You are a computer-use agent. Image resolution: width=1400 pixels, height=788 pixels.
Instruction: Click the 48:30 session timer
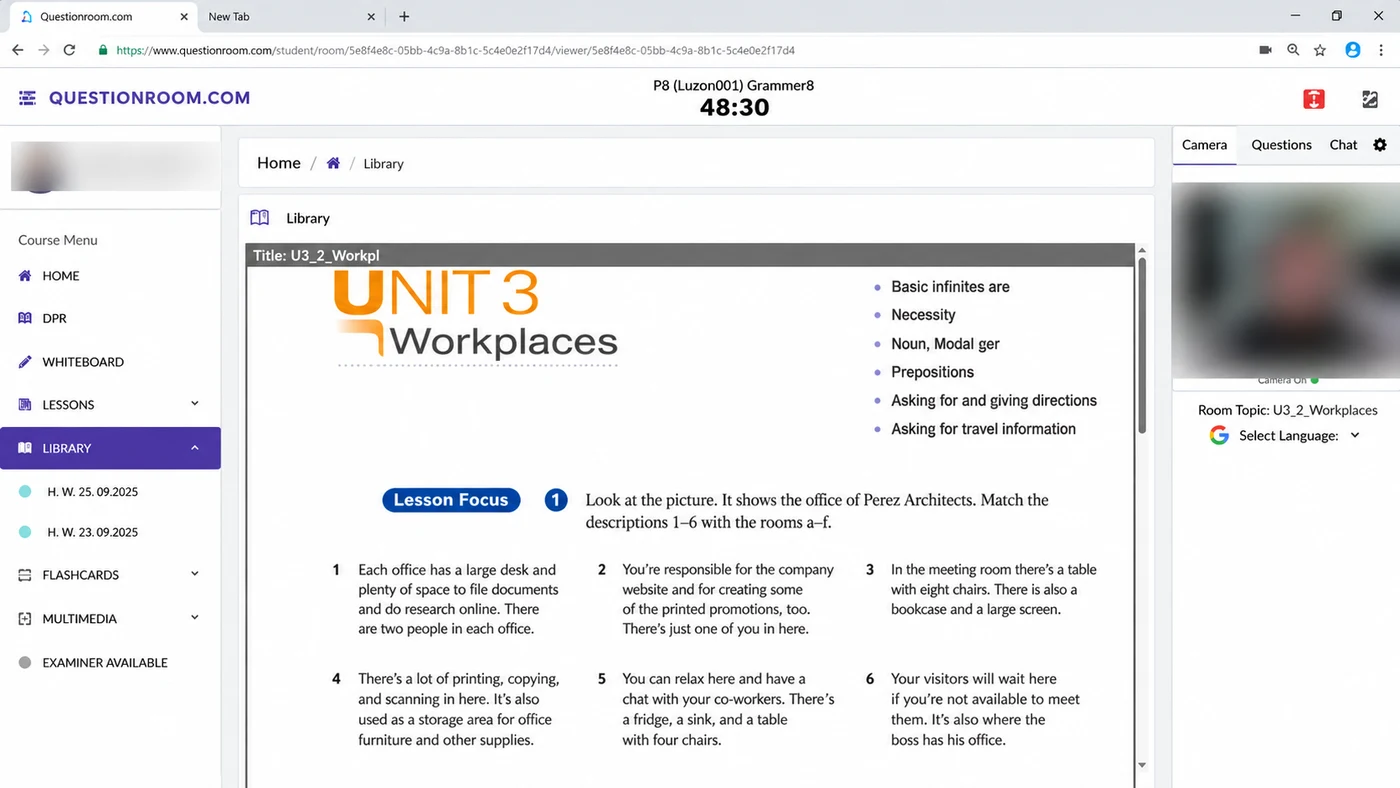coord(734,108)
